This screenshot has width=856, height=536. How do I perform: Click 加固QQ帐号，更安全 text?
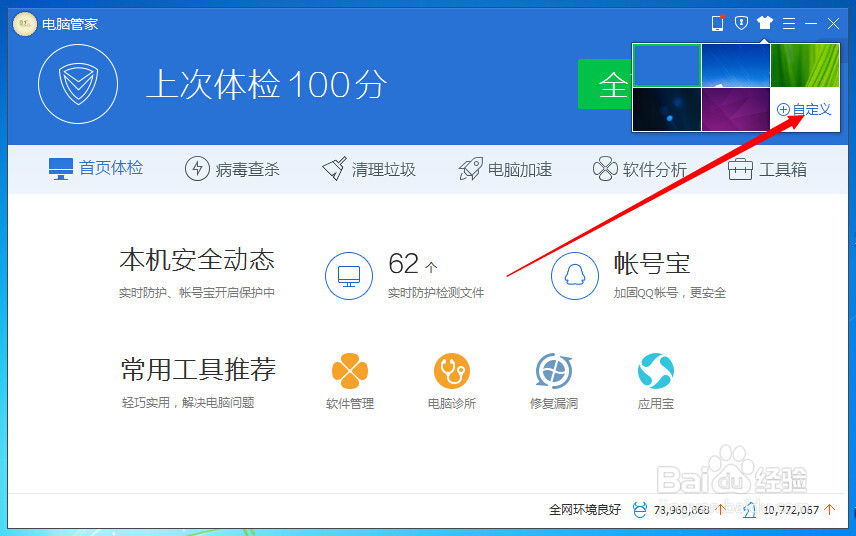point(670,293)
